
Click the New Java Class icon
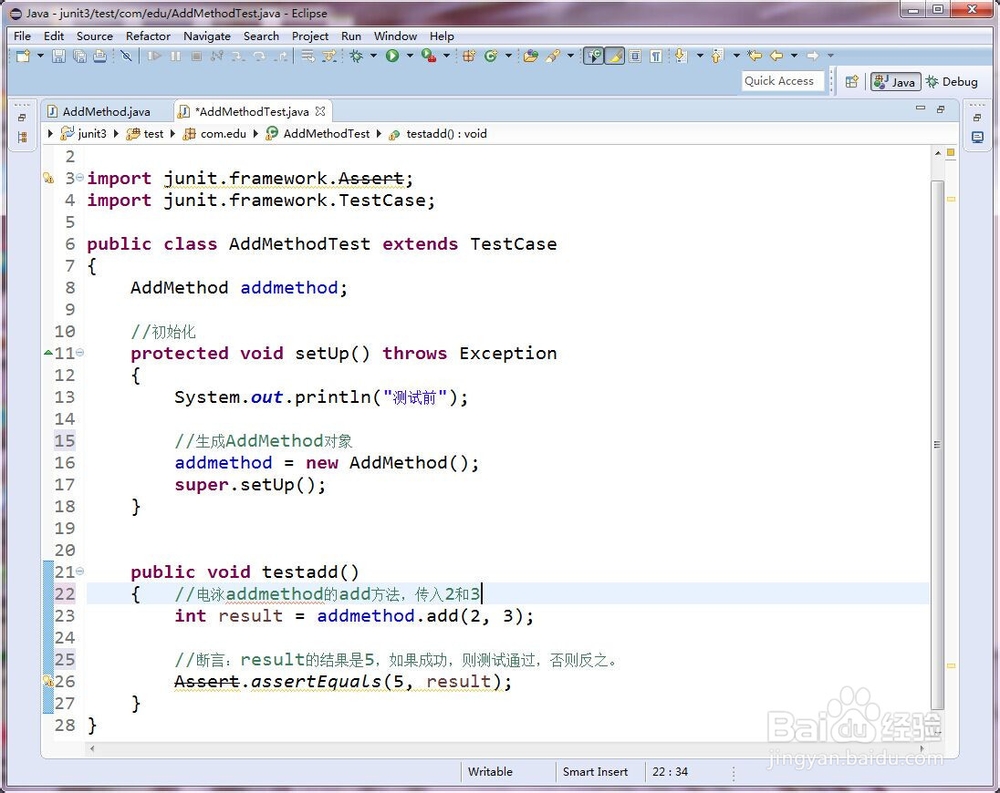click(490, 56)
